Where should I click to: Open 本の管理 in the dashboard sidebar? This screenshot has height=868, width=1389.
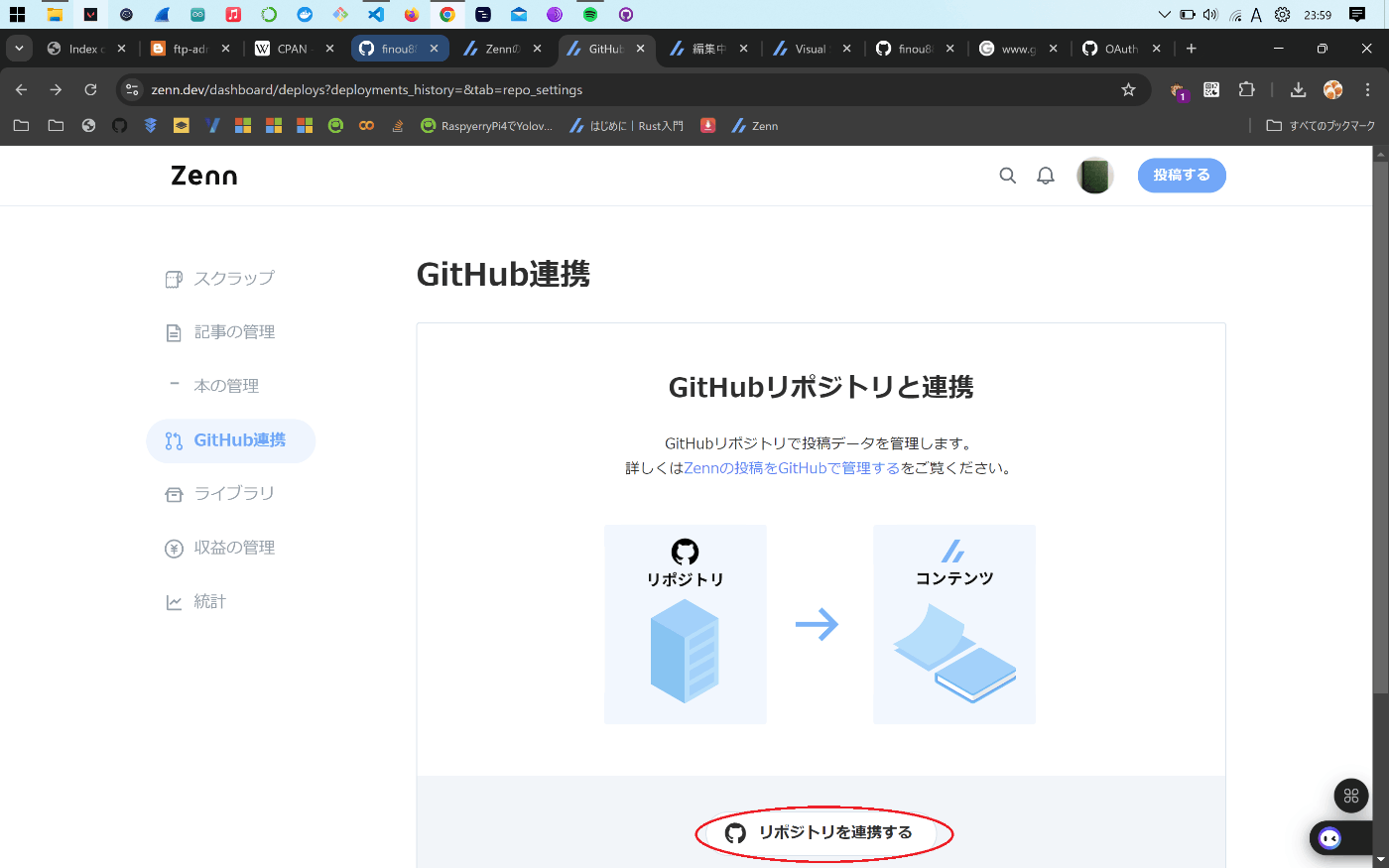(212, 386)
